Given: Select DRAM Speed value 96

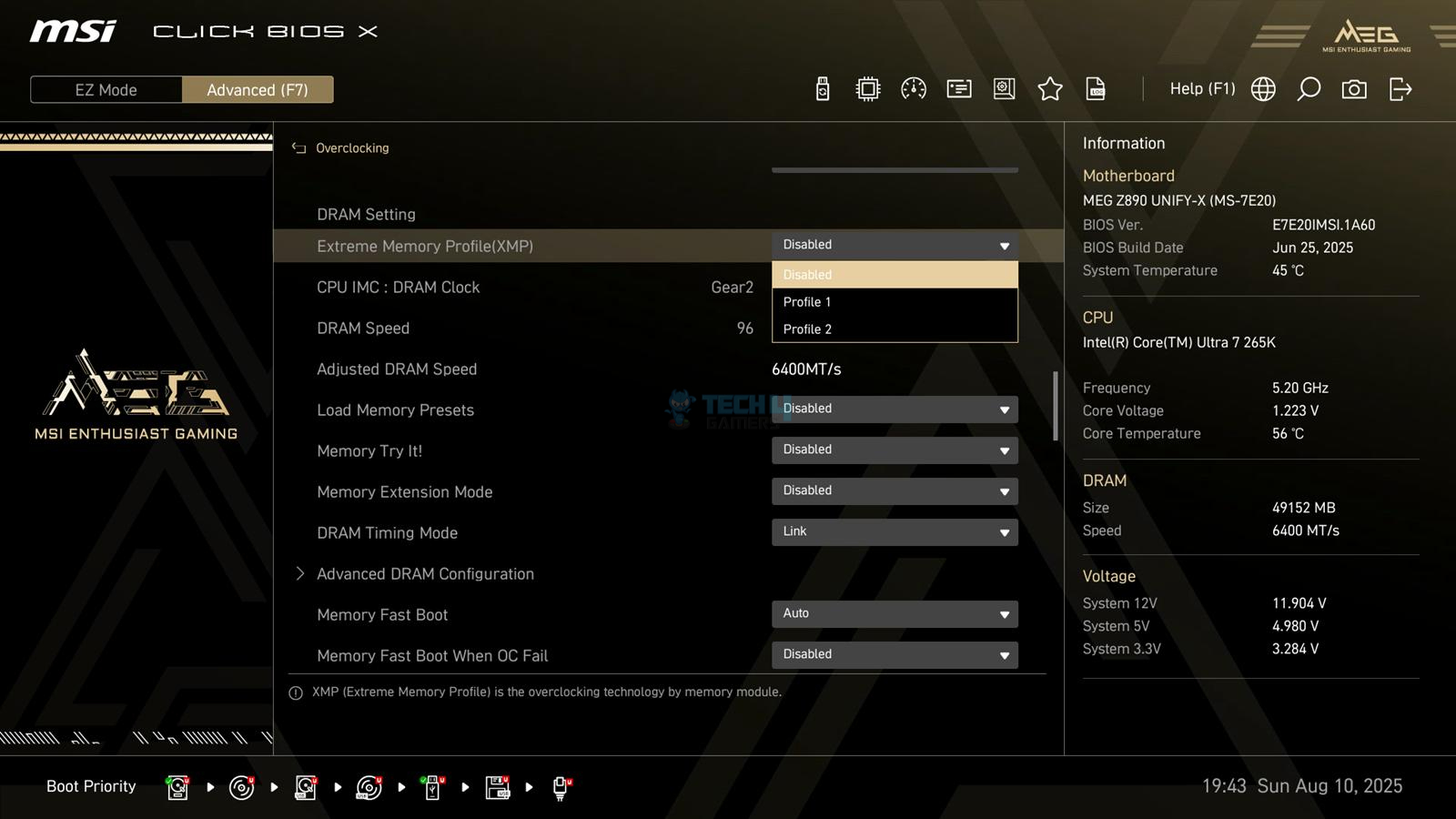Looking at the screenshot, I should (x=745, y=329).
